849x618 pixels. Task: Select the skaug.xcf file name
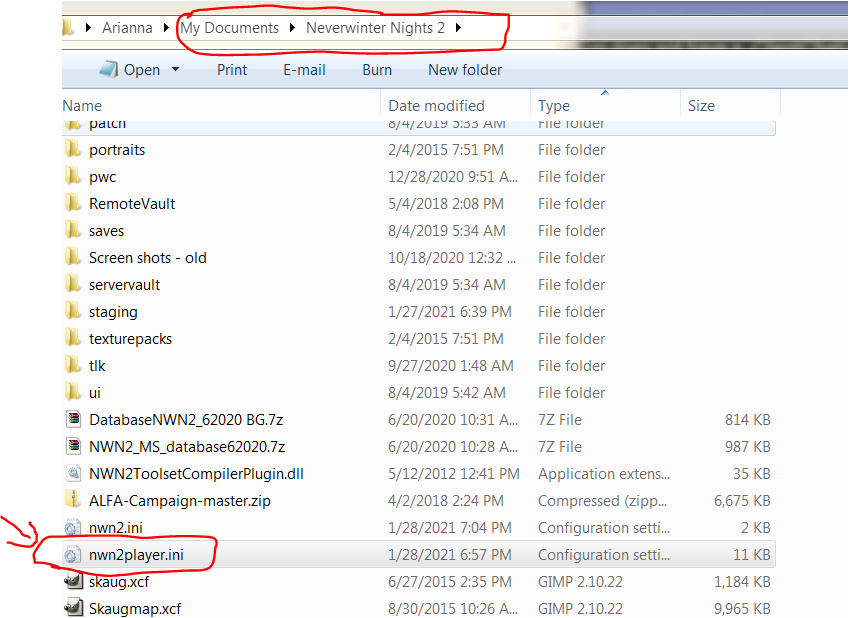point(119,582)
